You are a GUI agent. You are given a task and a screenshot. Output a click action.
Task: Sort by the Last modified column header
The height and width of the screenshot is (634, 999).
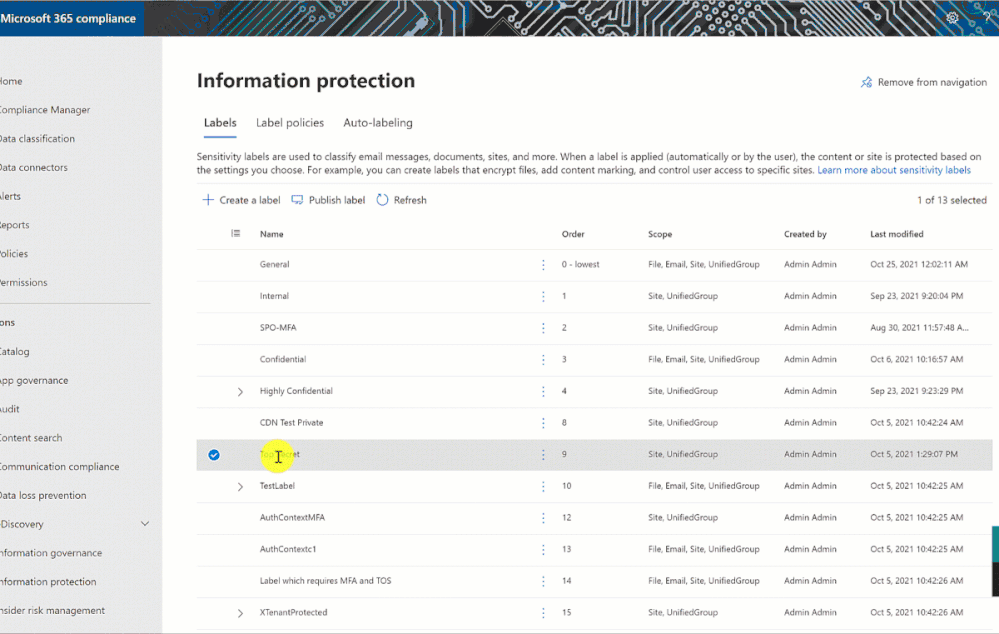point(896,234)
